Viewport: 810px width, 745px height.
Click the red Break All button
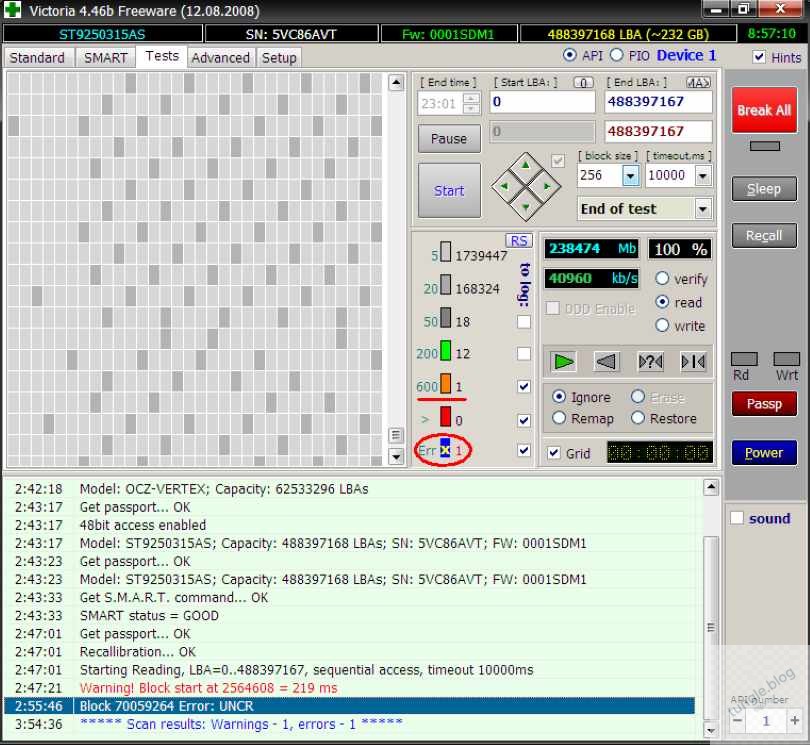(x=764, y=110)
